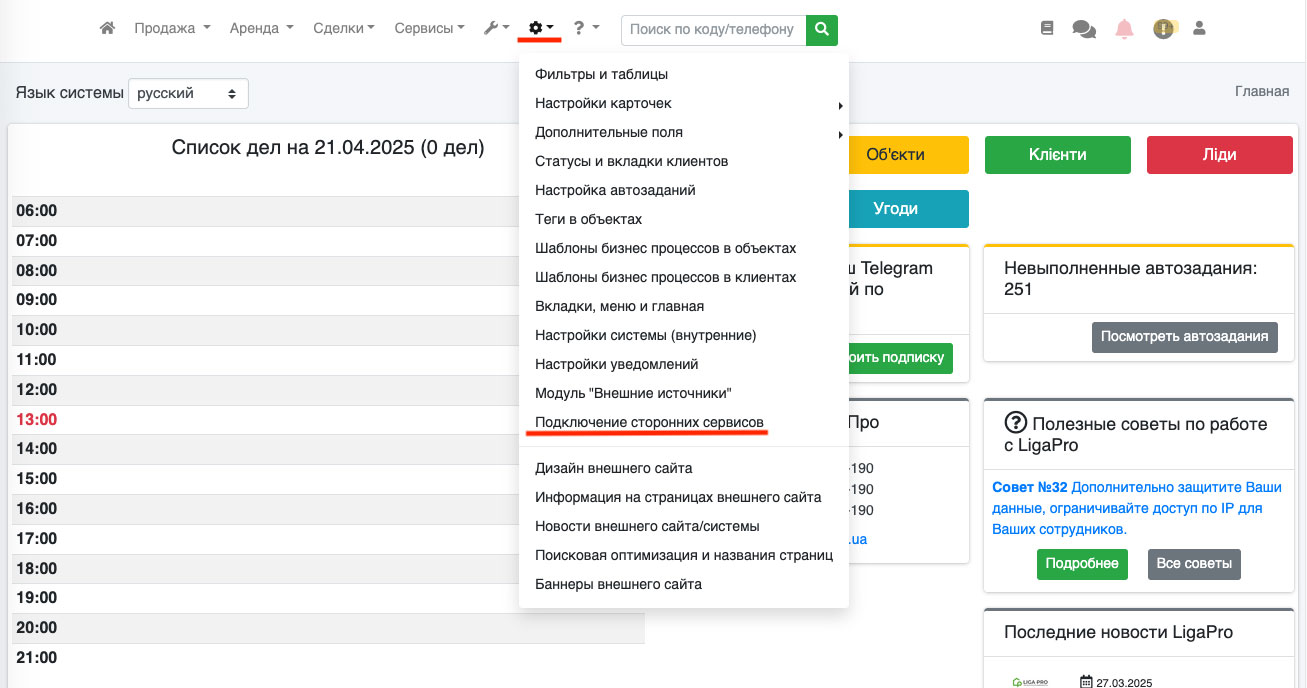Expand the Продажа dropdown menu
The height and width of the screenshot is (688, 1307).
click(172, 29)
